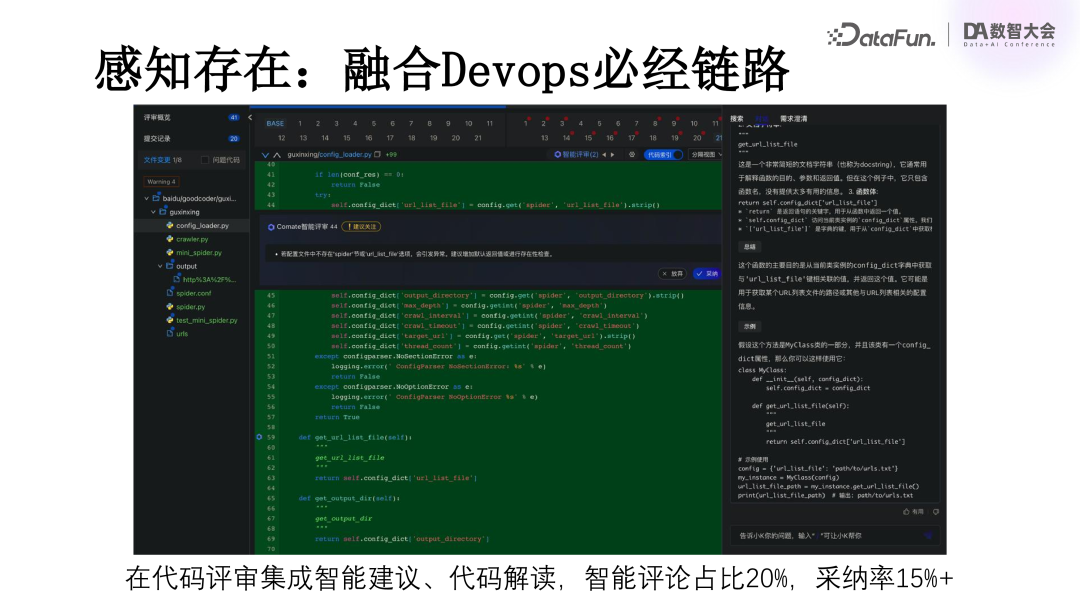
Task: Click thumbs-up useful icon in chat panel
Action: [906, 512]
